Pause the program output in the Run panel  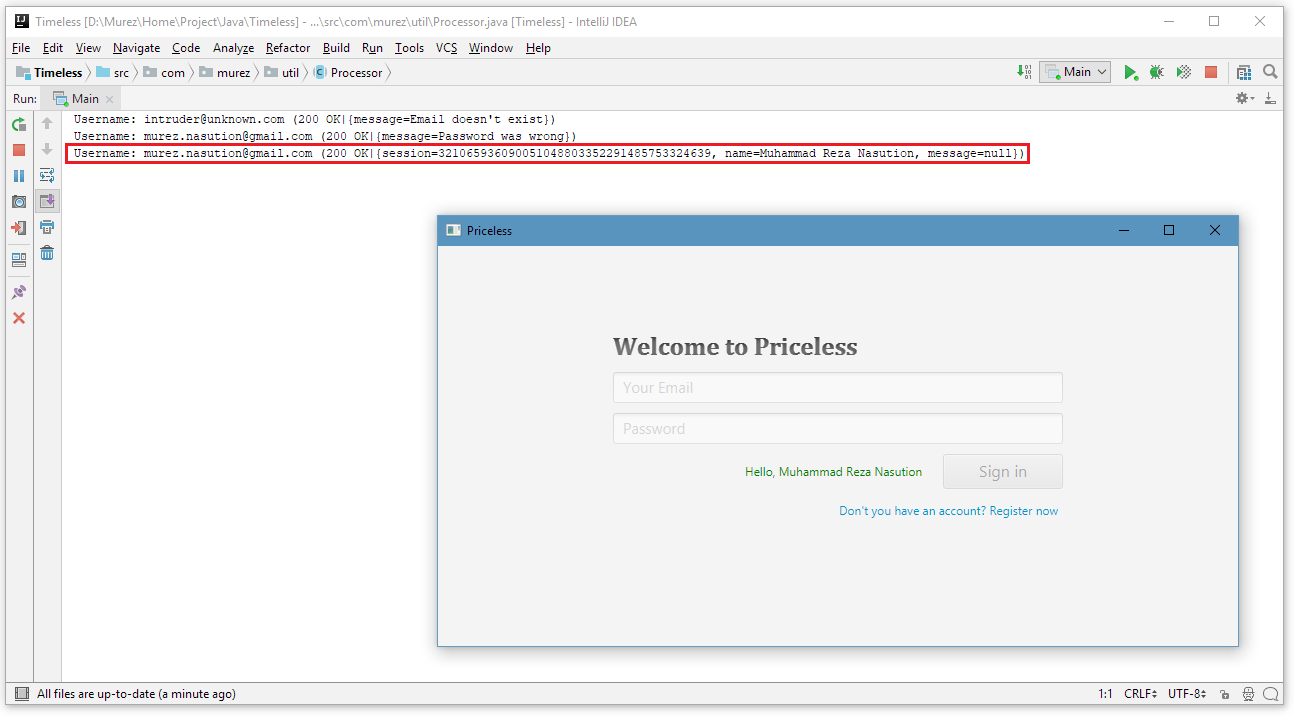(x=19, y=176)
